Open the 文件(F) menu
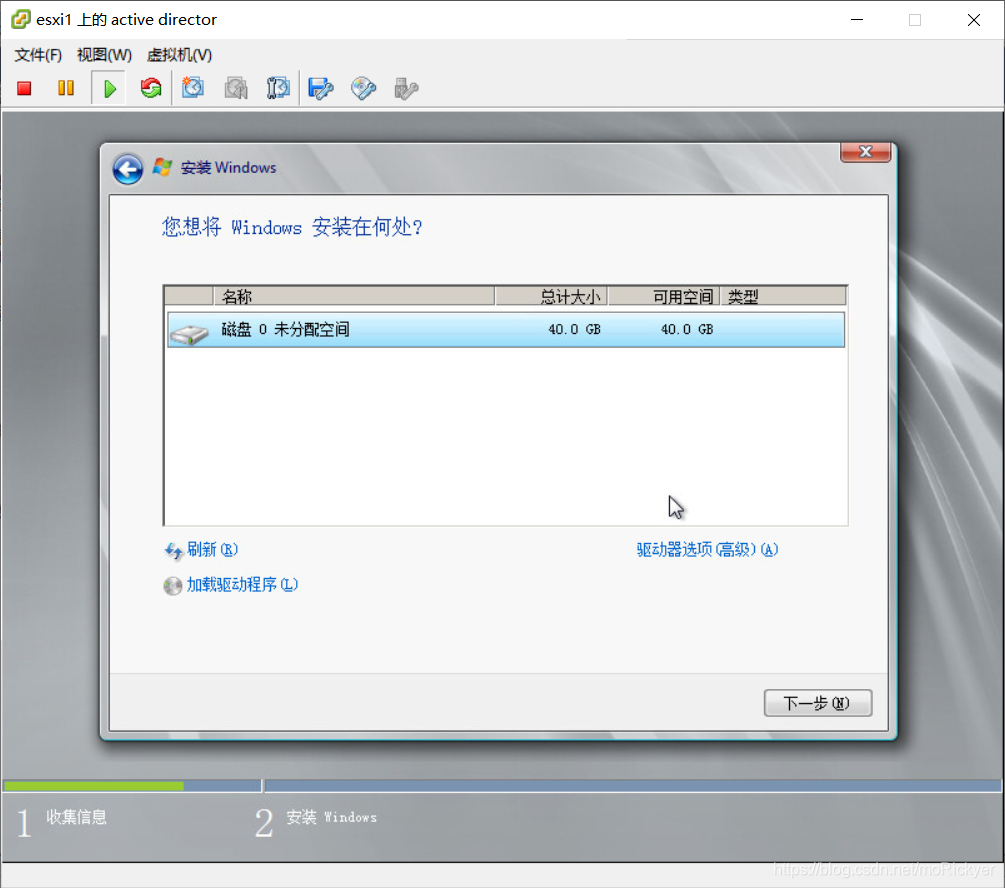This screenshot has width=1005, height=888. (x=38, y=55)
